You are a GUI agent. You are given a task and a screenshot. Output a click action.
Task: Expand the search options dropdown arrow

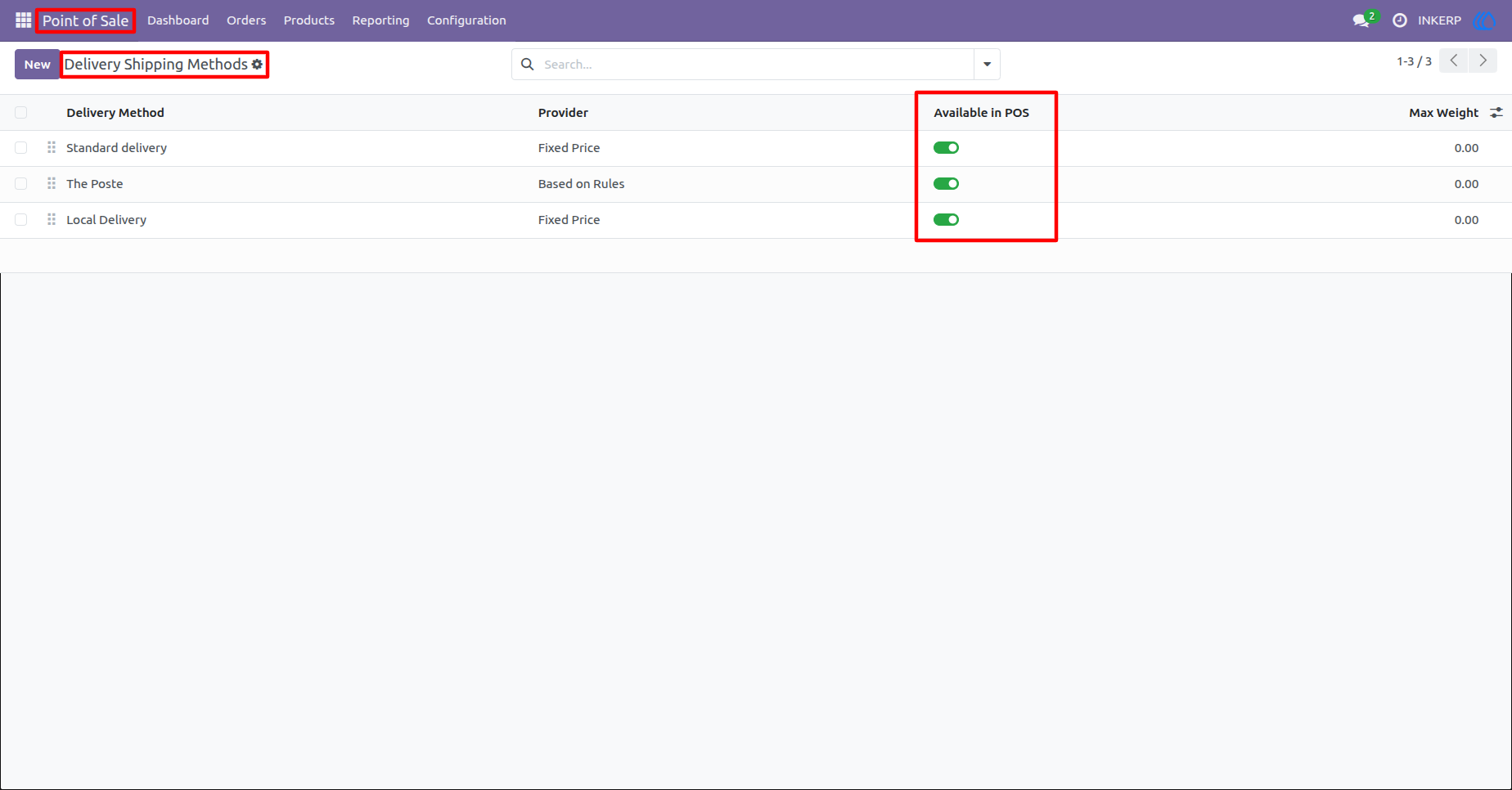tap(987, 64)
